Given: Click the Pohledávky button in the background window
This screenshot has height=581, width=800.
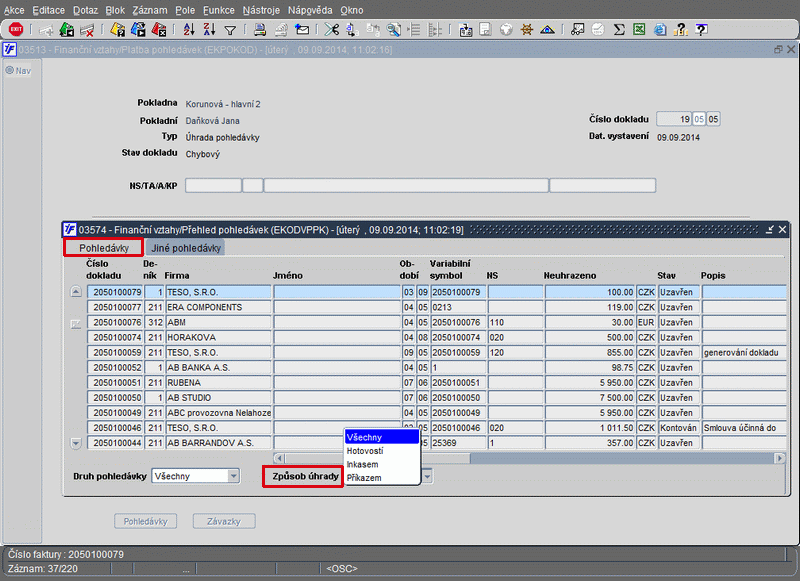Looking at the screenshot, I should point(145,521).
